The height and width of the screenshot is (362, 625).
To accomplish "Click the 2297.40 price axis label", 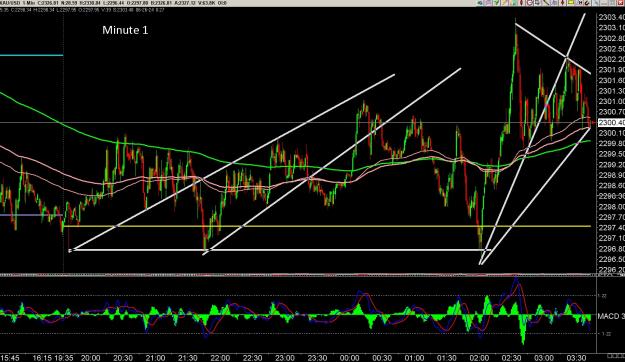I will coord(611,228).
